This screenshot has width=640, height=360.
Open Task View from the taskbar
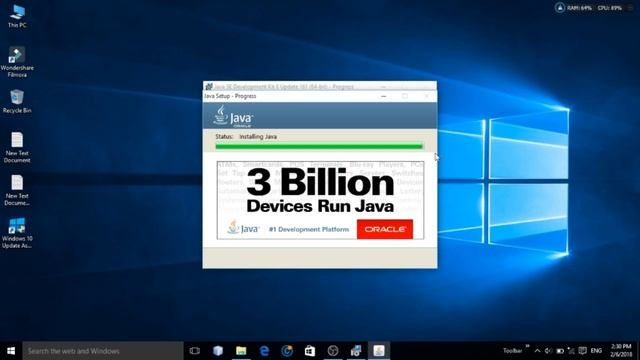pyautogui.click(x=195, y=351)
